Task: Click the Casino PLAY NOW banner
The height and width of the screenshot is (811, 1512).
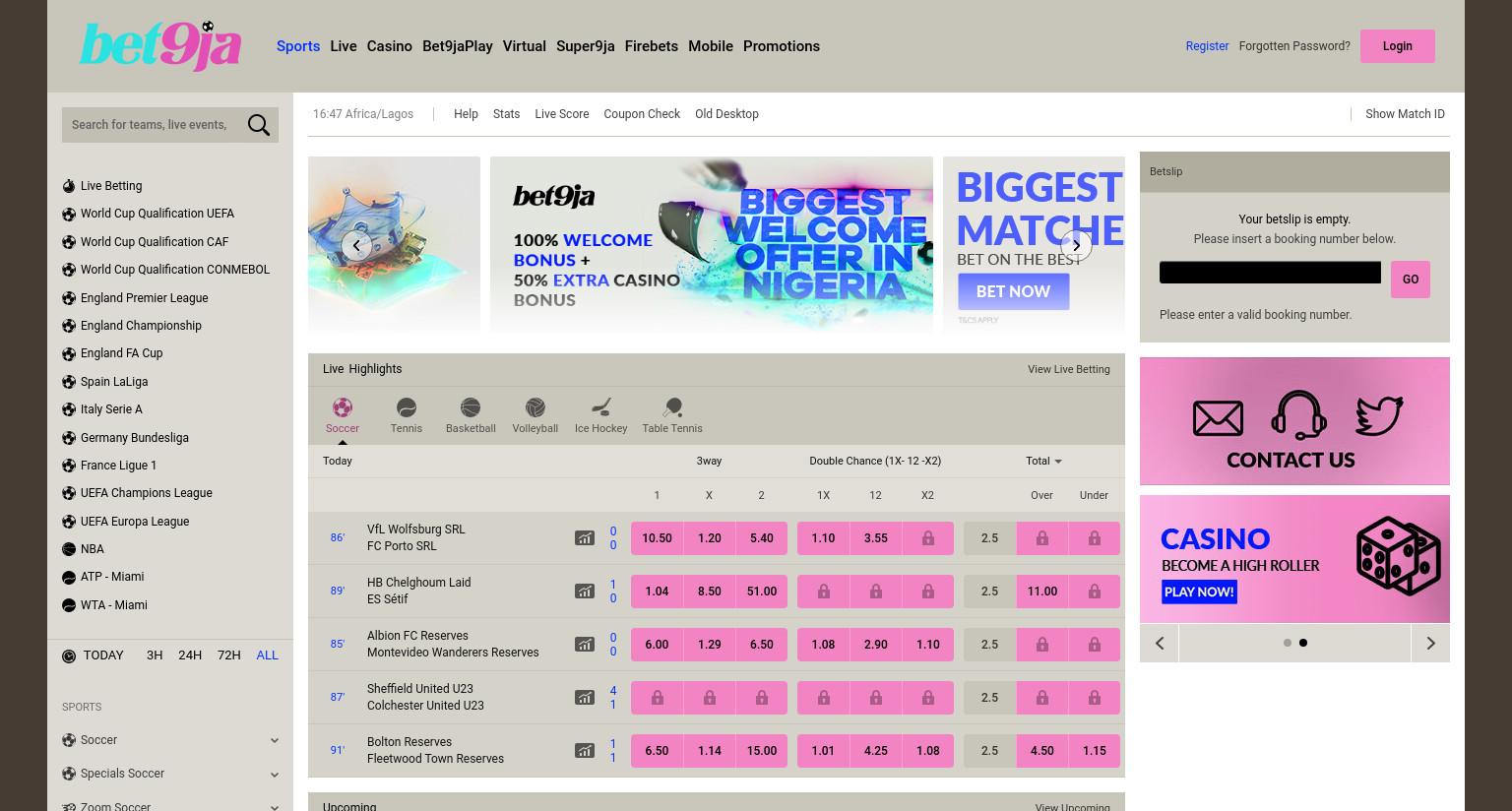Action: point(1199,592)
